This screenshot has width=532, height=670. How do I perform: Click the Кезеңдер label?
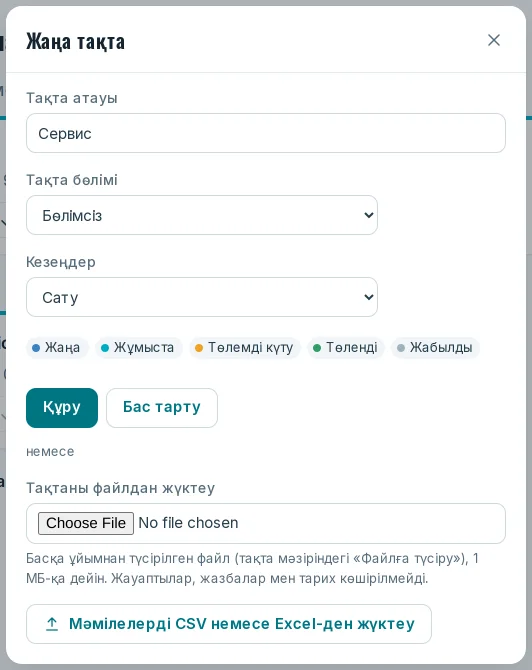tap(61, 262)
